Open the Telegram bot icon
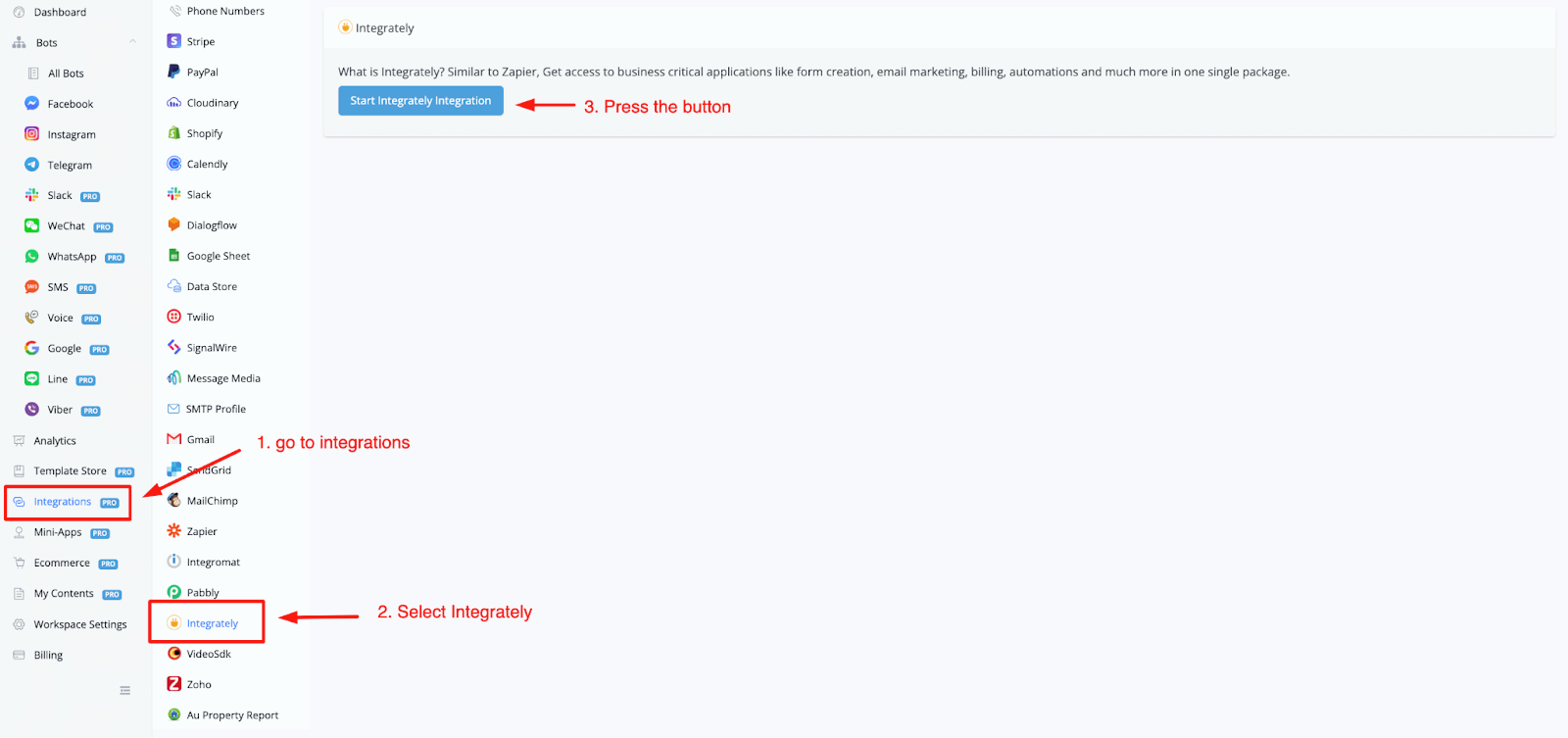Screen dimensions: 1568x738 [x=32, y=165]
